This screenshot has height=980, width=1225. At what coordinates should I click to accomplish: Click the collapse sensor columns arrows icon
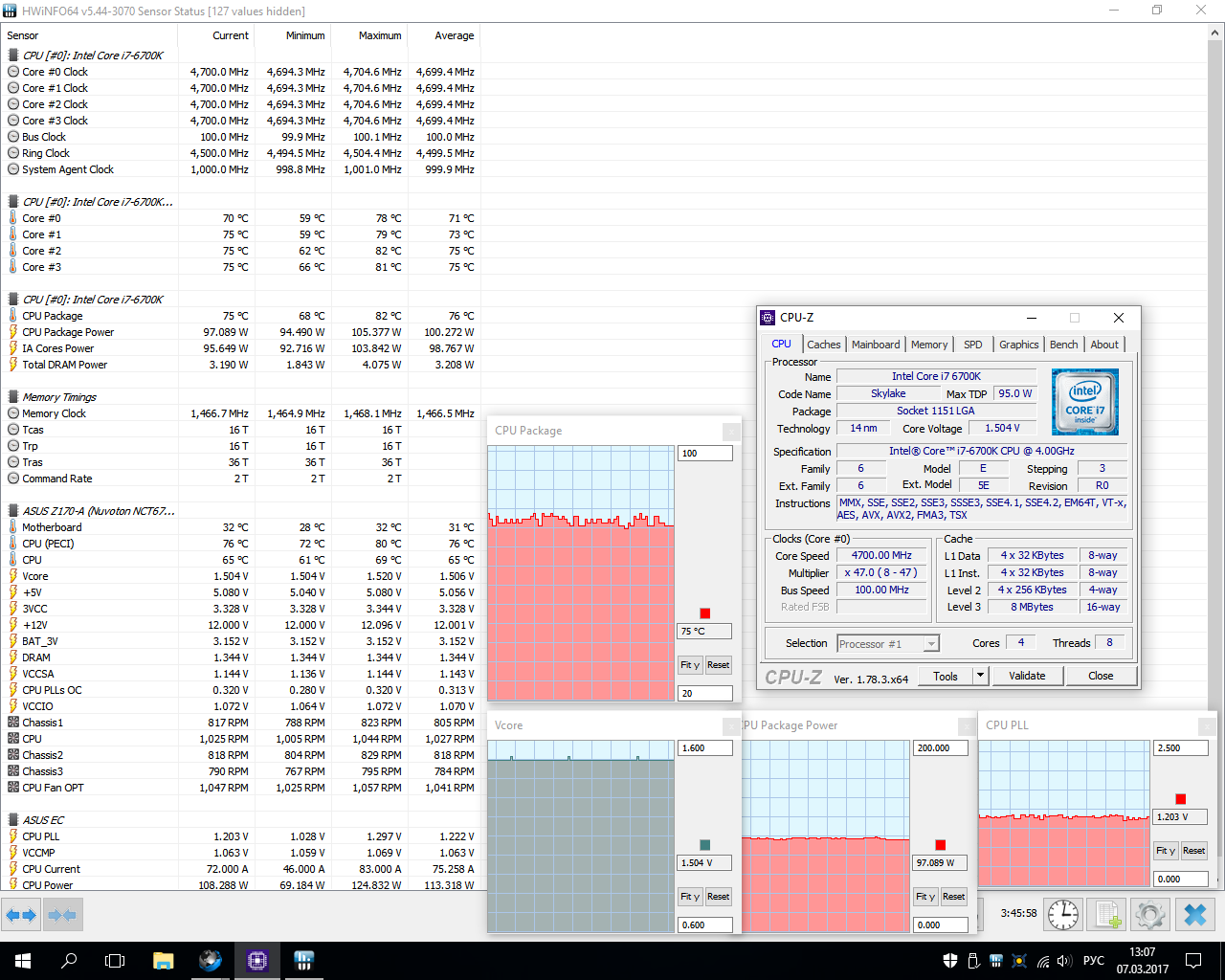[x=62, y=915]
